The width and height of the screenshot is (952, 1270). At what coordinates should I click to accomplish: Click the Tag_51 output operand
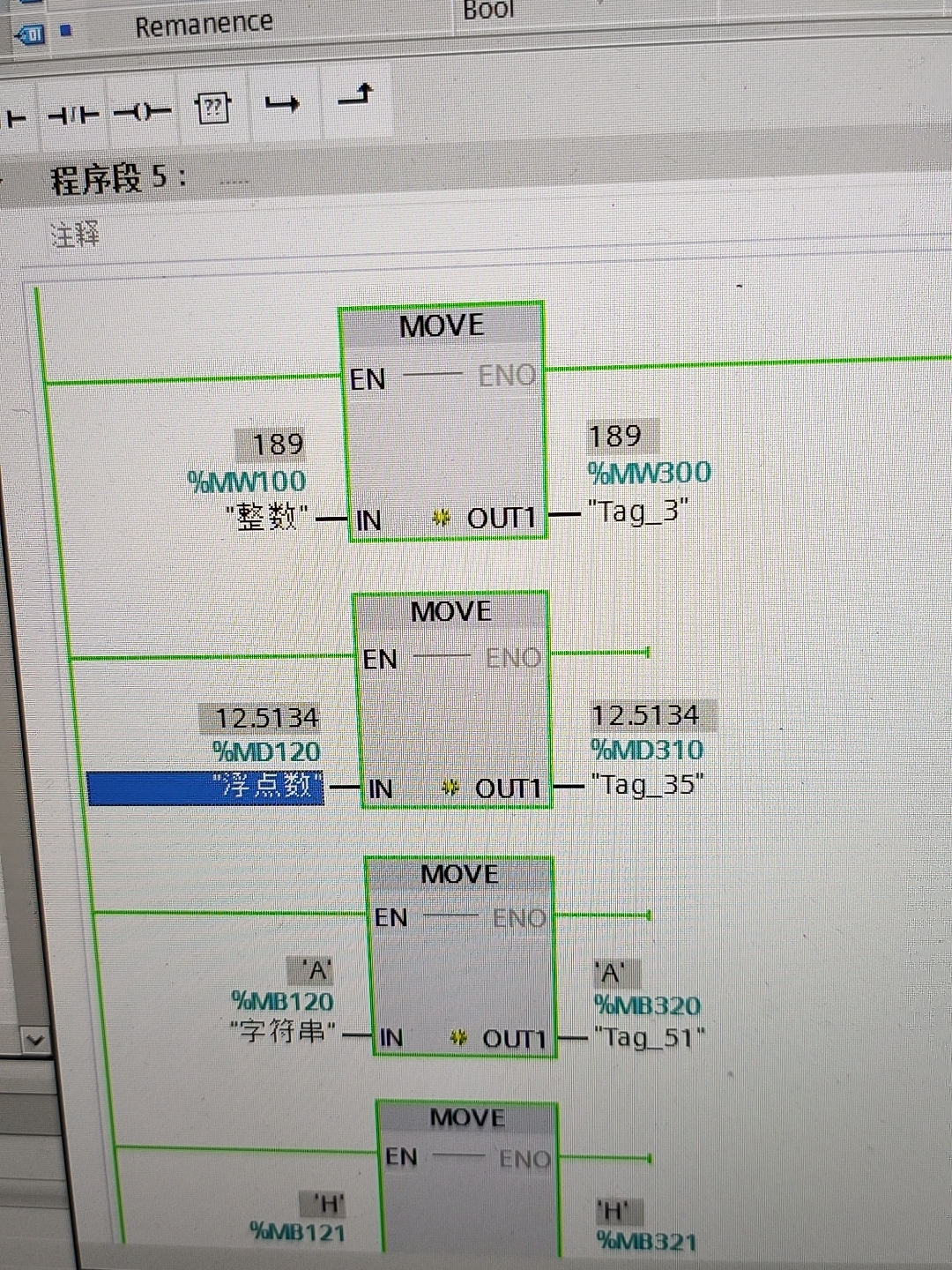click(x=650, y=1037)
